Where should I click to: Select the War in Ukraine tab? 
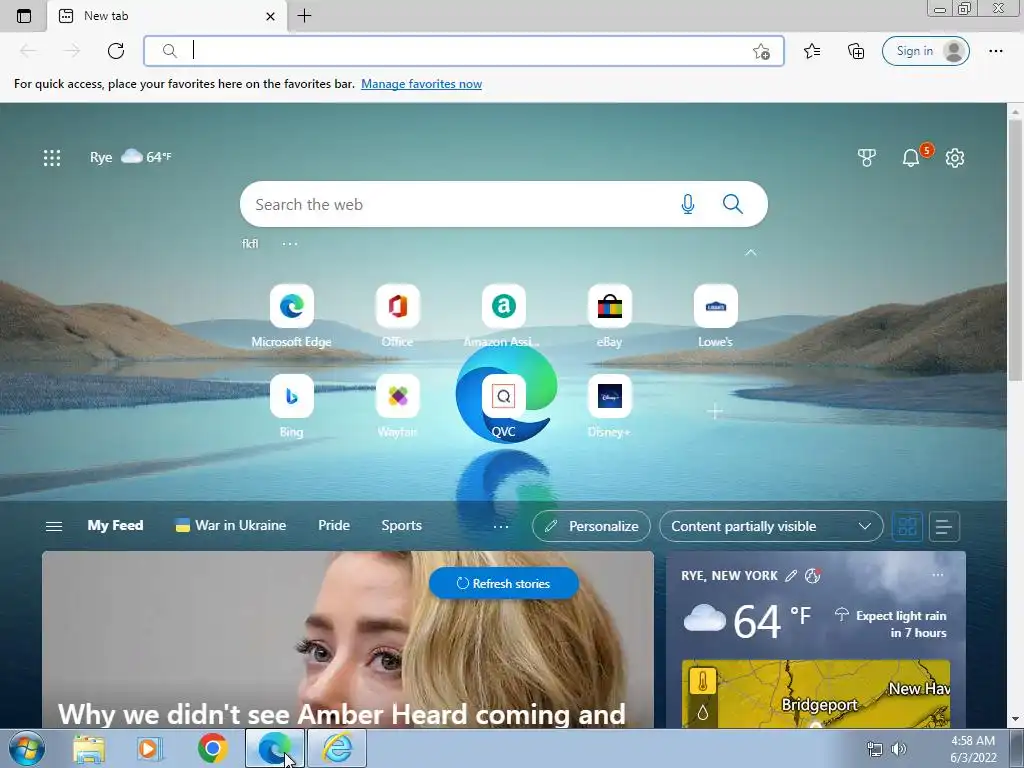[231, 525]
